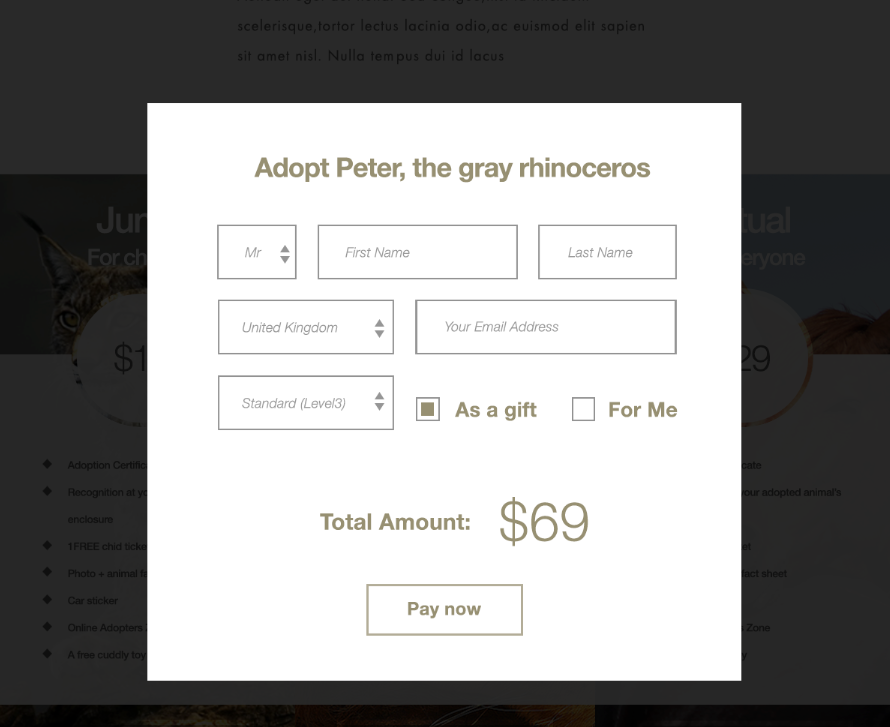Tick the For Me checkbox
Viewport: 890px width, 727px height.
583,409
